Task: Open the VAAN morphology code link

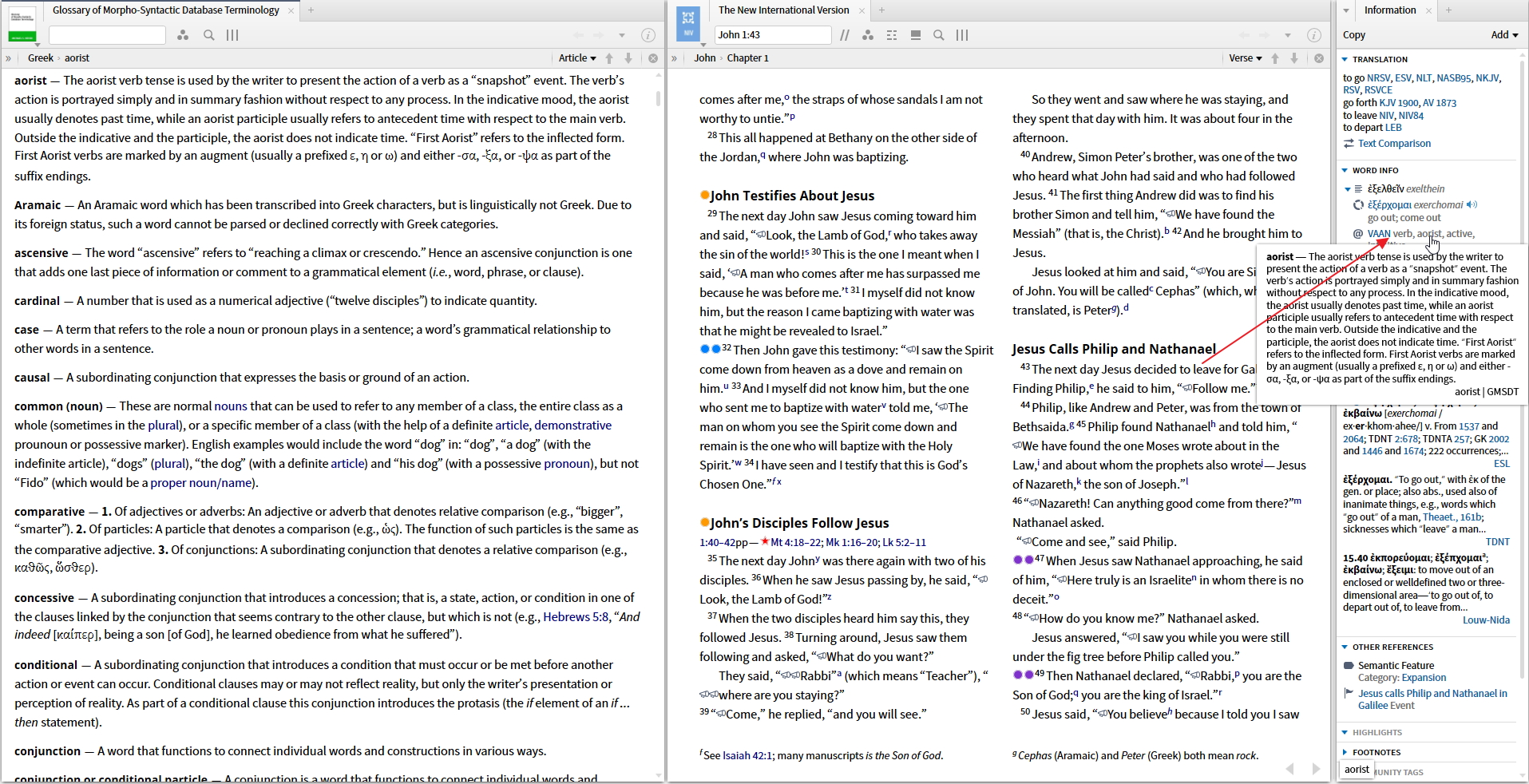Action: tap(1379, 234)
